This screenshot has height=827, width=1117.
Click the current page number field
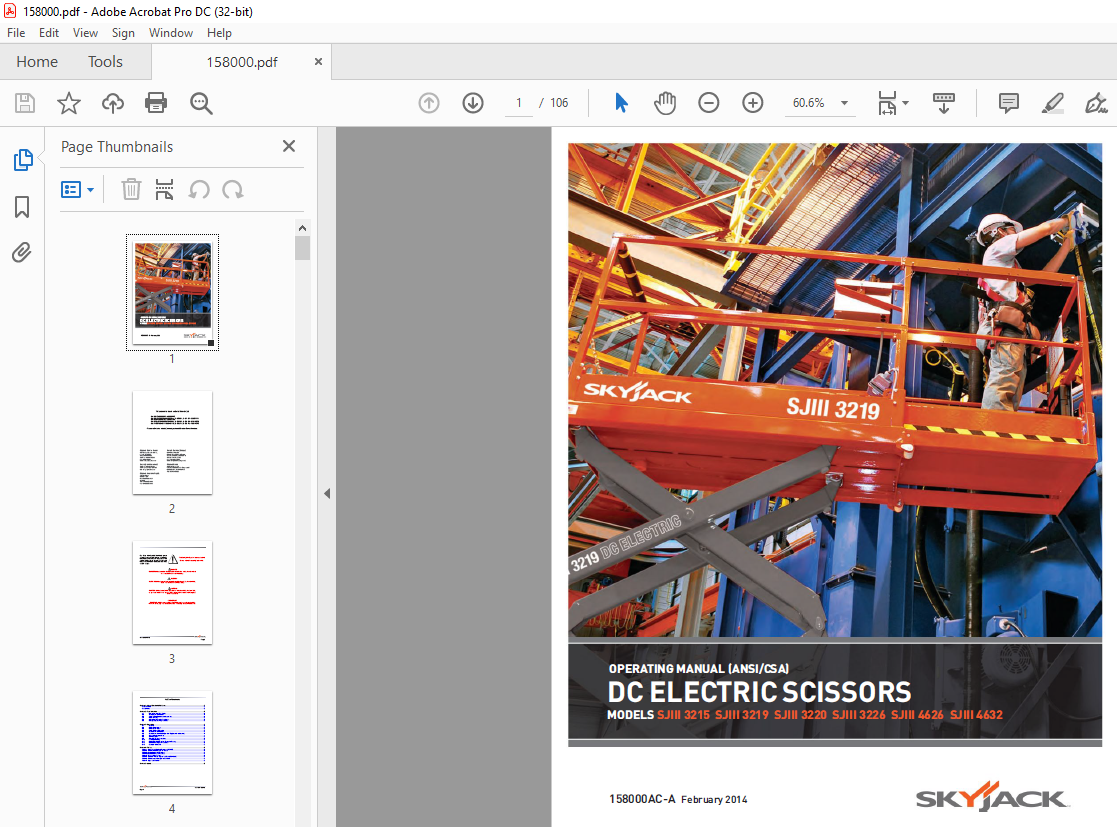click(519, 103)
